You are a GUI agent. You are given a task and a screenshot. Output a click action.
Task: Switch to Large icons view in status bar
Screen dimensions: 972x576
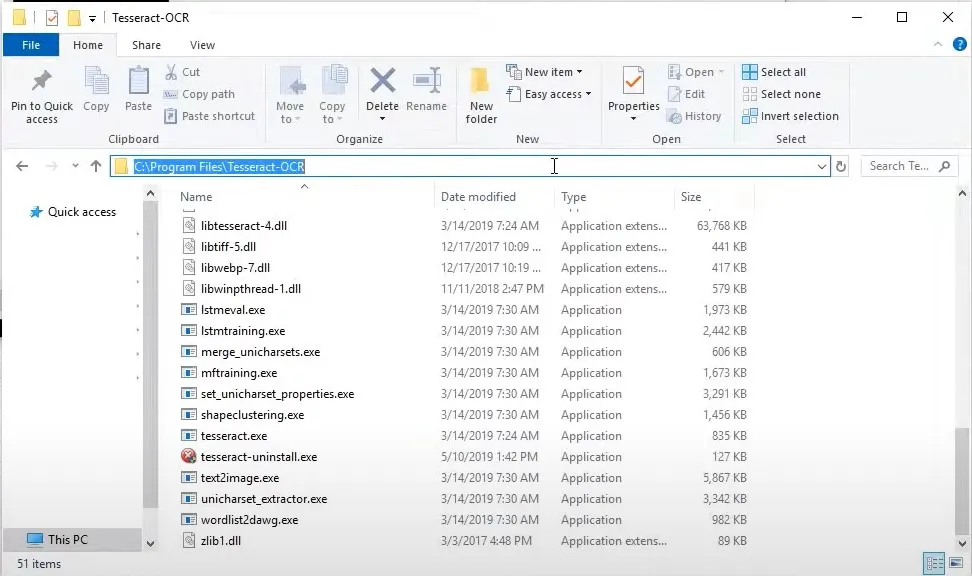[x=956, y=563]
